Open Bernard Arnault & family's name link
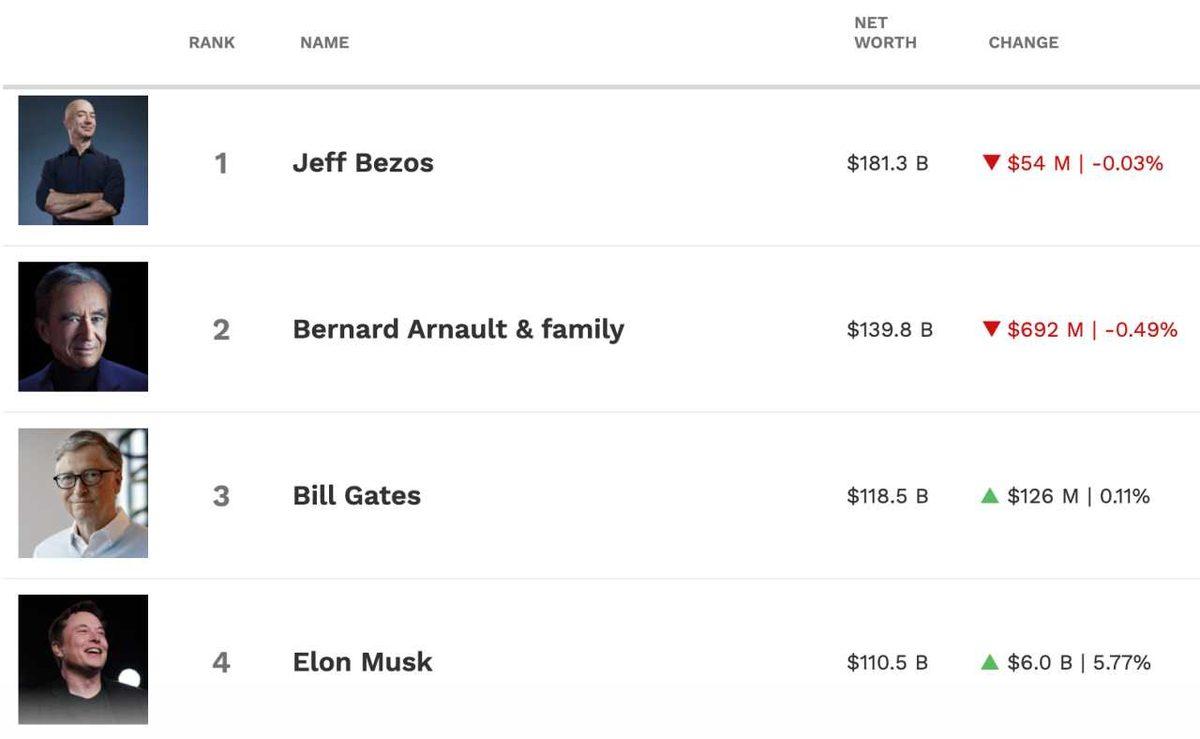This screenshot has width=1200, height=739. (458, 328)
